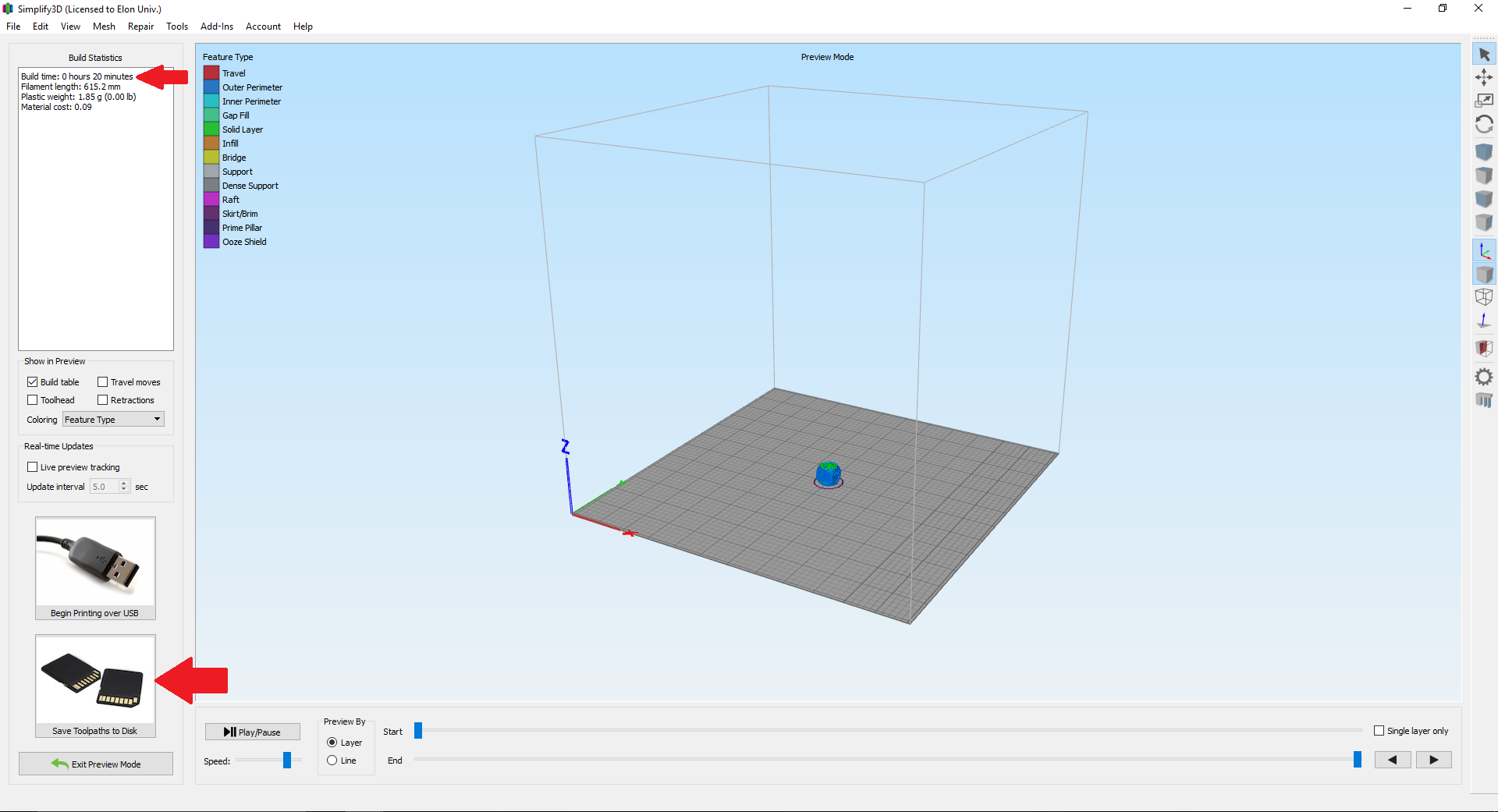Click the blue model on build table
Viewport: 1498px width, 812px height.
828,473
